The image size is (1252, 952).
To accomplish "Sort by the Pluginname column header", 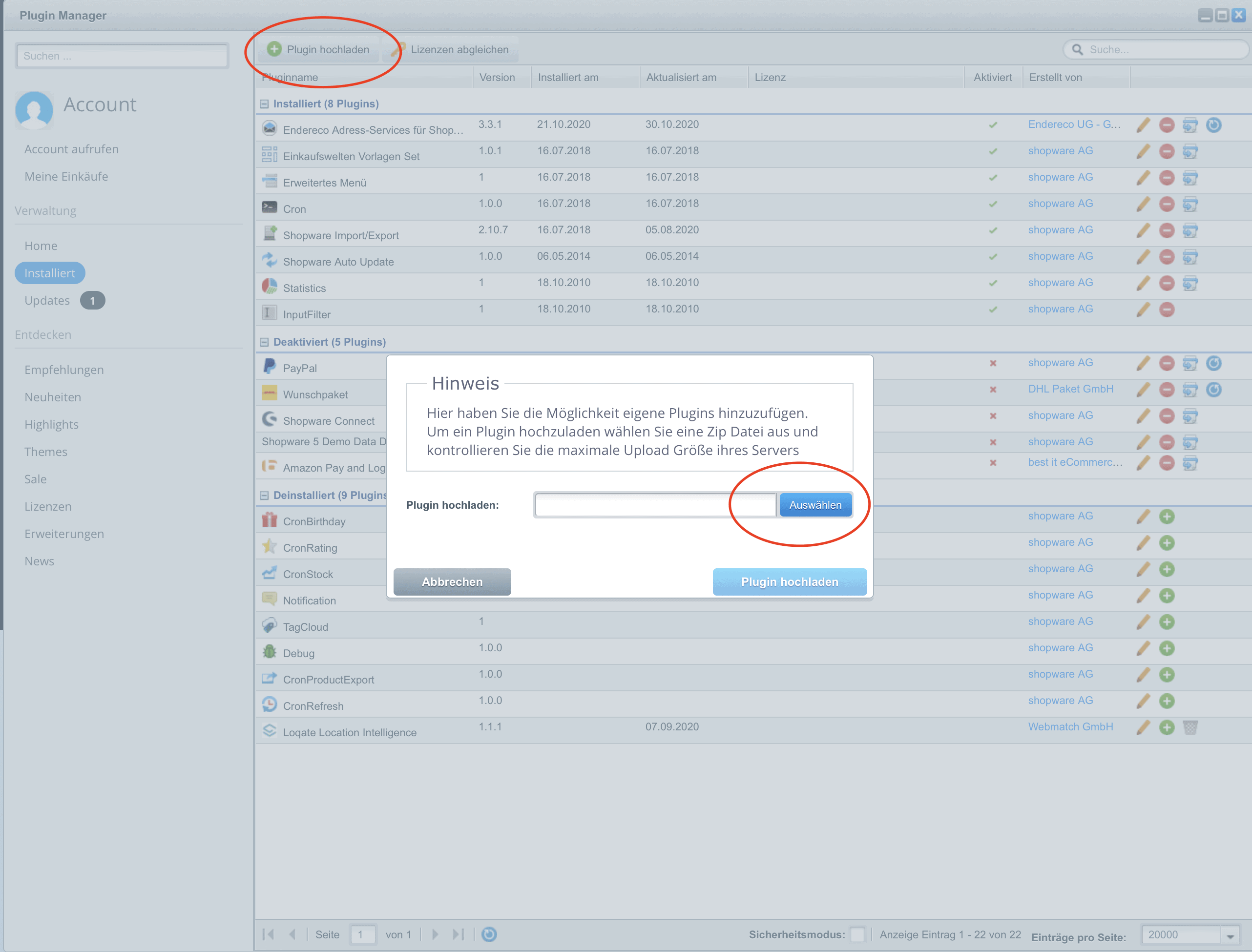I will [364, 78].
